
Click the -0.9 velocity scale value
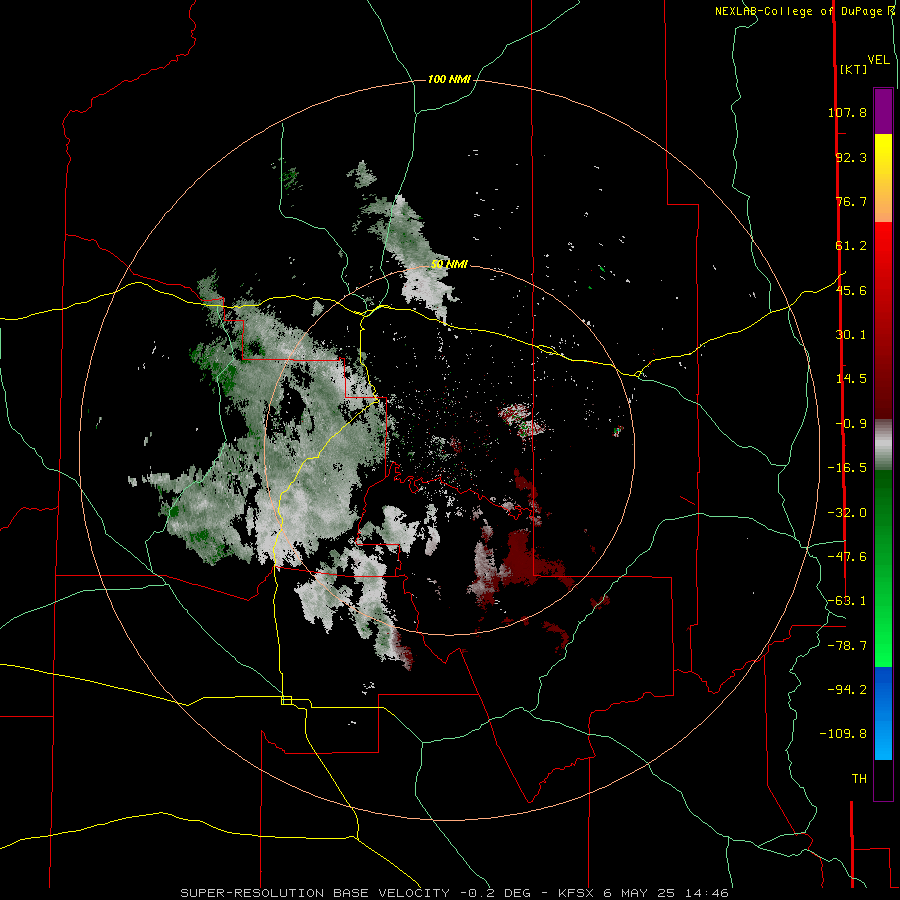tap(851, 424)
